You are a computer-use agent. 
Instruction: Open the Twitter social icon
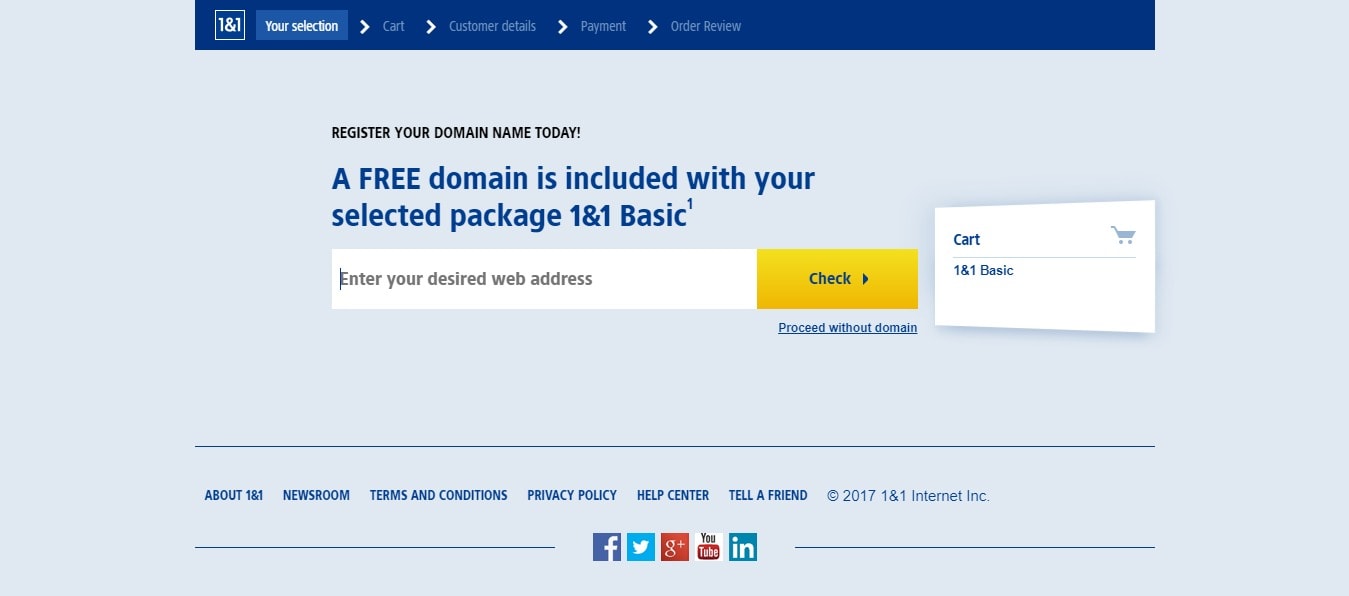click(641, 547)
